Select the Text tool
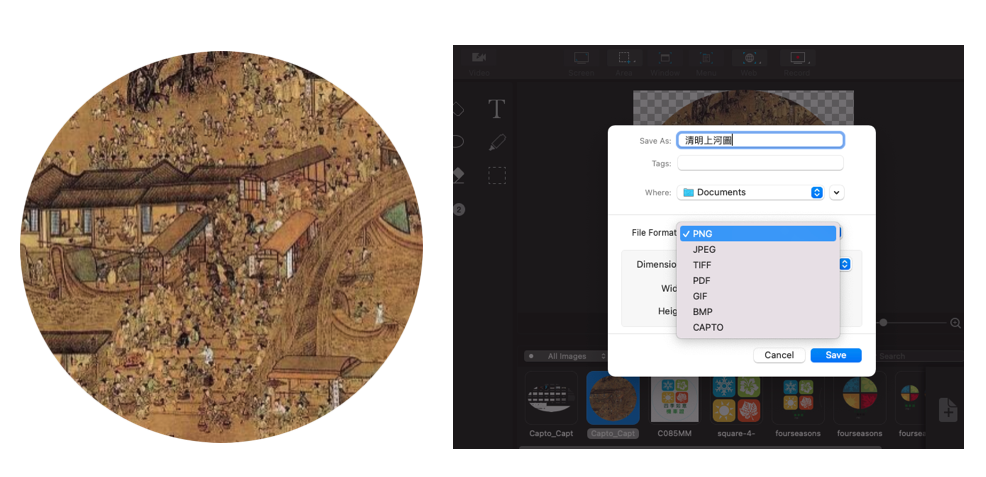Image resolution: width=986 pixels, height=477 pixels. point(497,109)
